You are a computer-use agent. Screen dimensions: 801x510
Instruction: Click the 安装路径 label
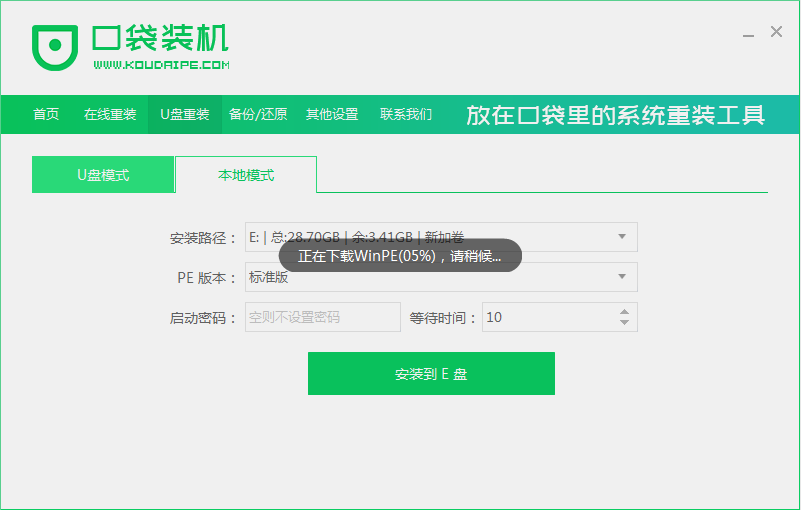[203, 238]
